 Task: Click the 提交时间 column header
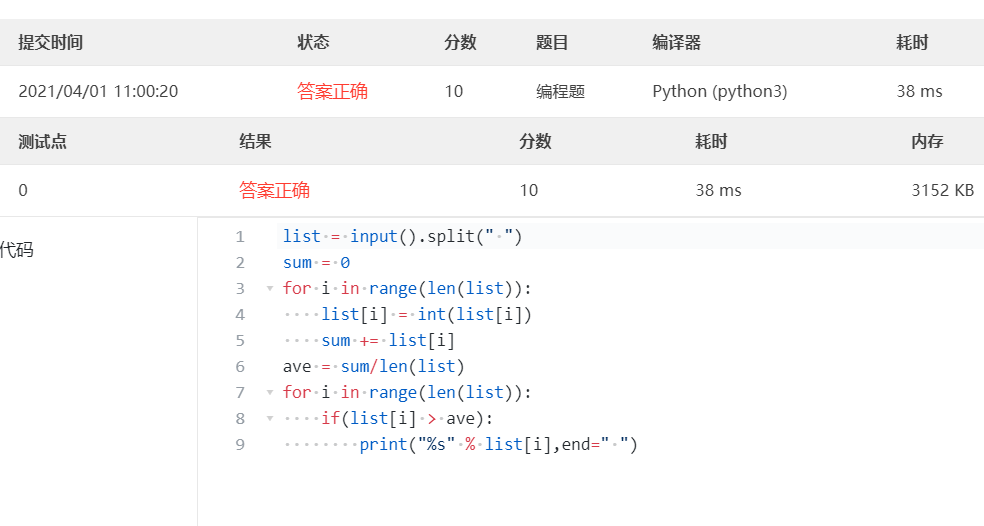click(51, 43)
